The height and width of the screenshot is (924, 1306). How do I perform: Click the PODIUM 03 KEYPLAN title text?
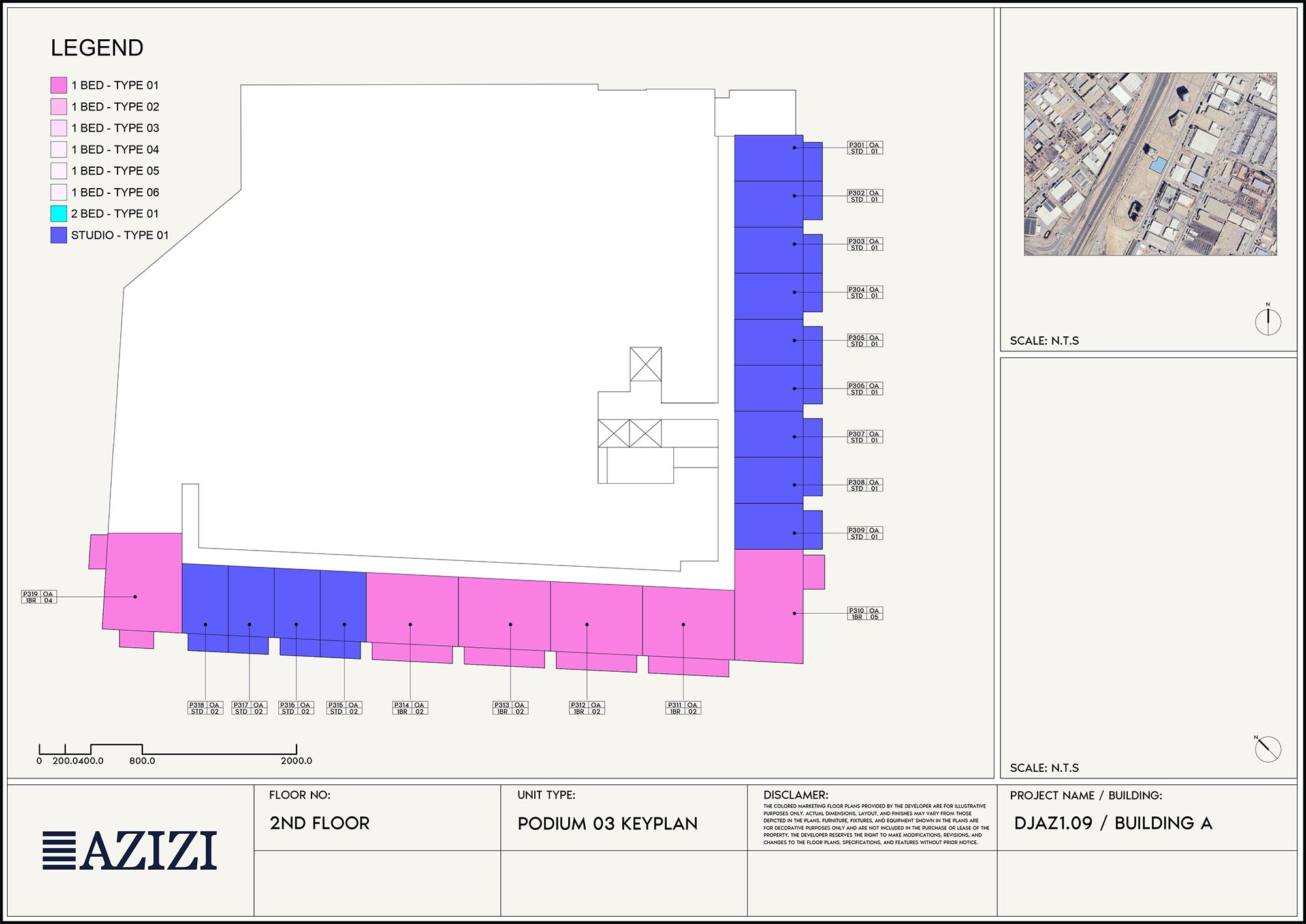(x=607, y=823)
